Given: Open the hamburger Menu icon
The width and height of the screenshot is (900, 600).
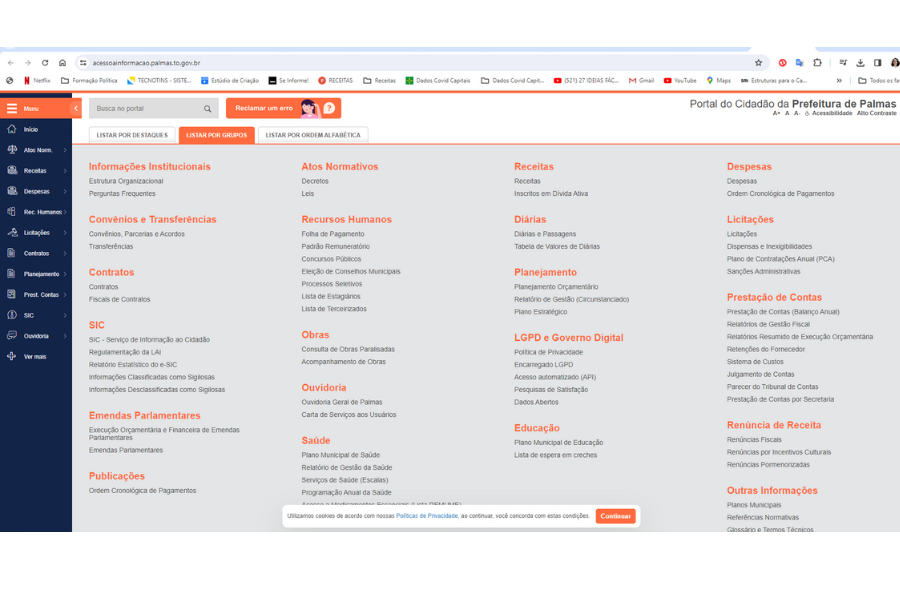Looking at the screenshot, I should (12, 108).
